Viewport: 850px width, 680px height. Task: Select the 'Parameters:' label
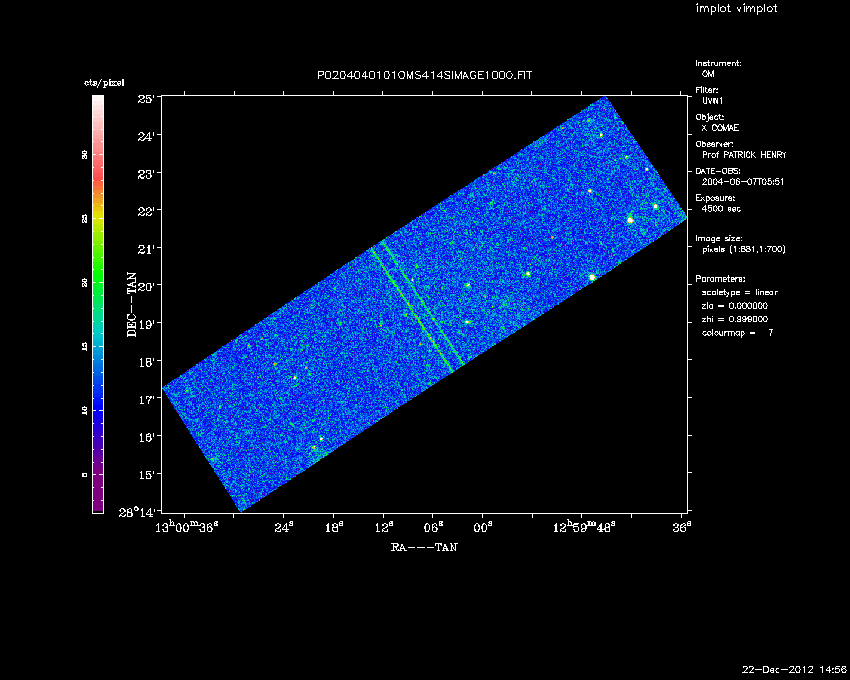click(720, 279)
